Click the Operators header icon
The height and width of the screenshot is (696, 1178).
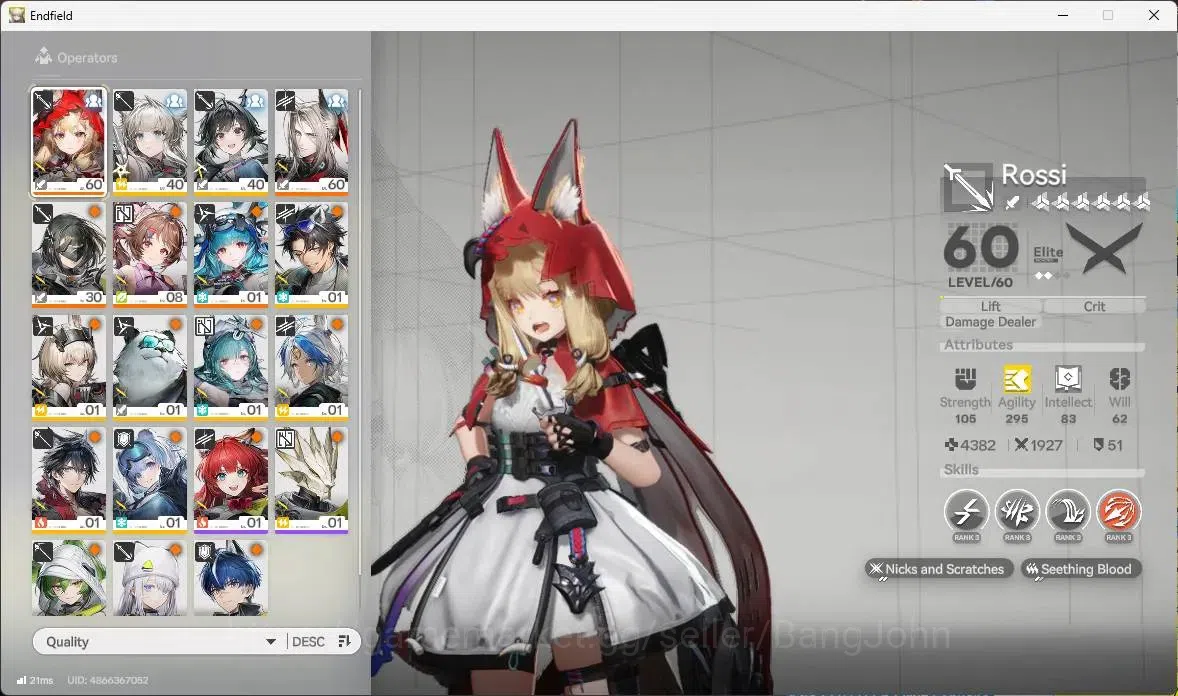43,56
